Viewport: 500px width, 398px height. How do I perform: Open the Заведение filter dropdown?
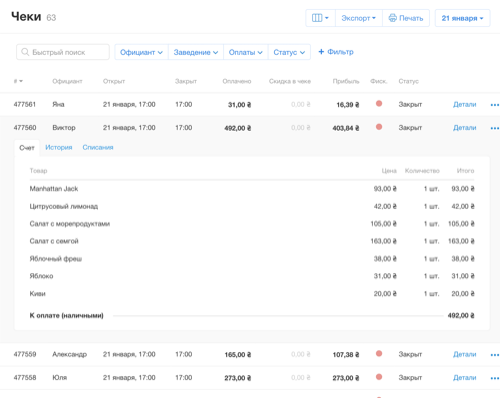[196, 52]
